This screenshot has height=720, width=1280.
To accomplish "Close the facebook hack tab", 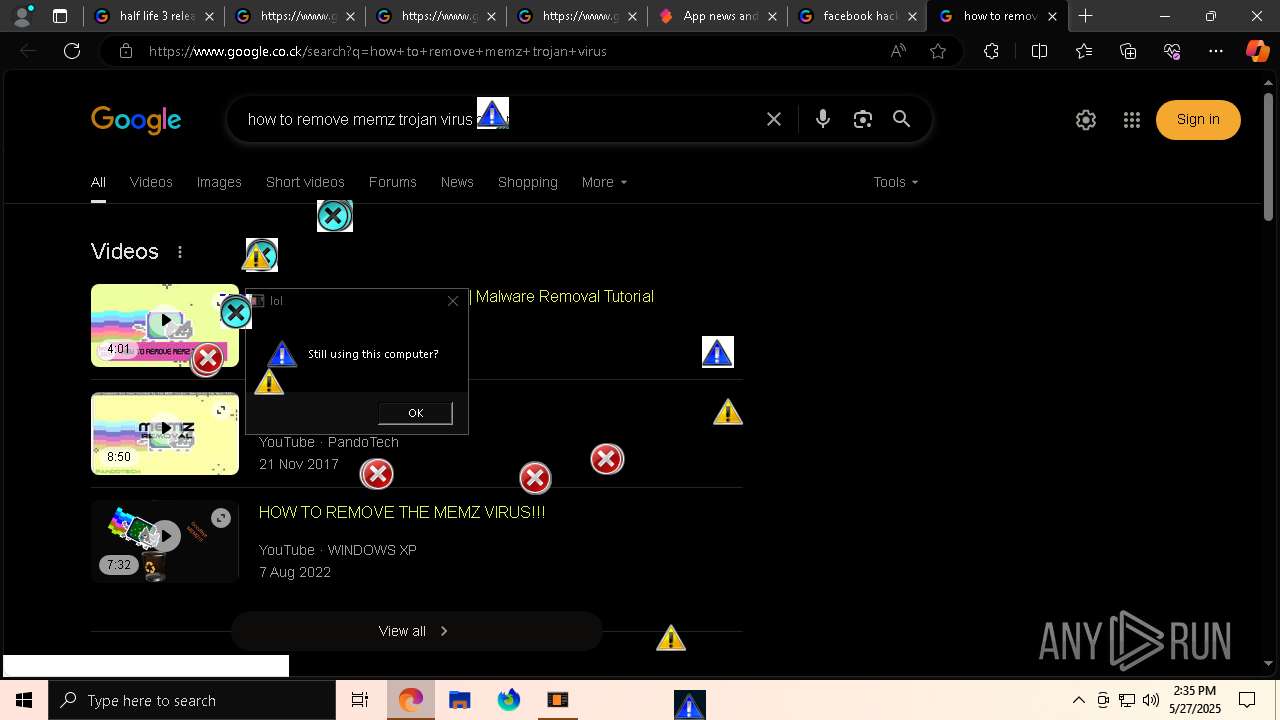I will pyautogui.click(x=912, y=16).
